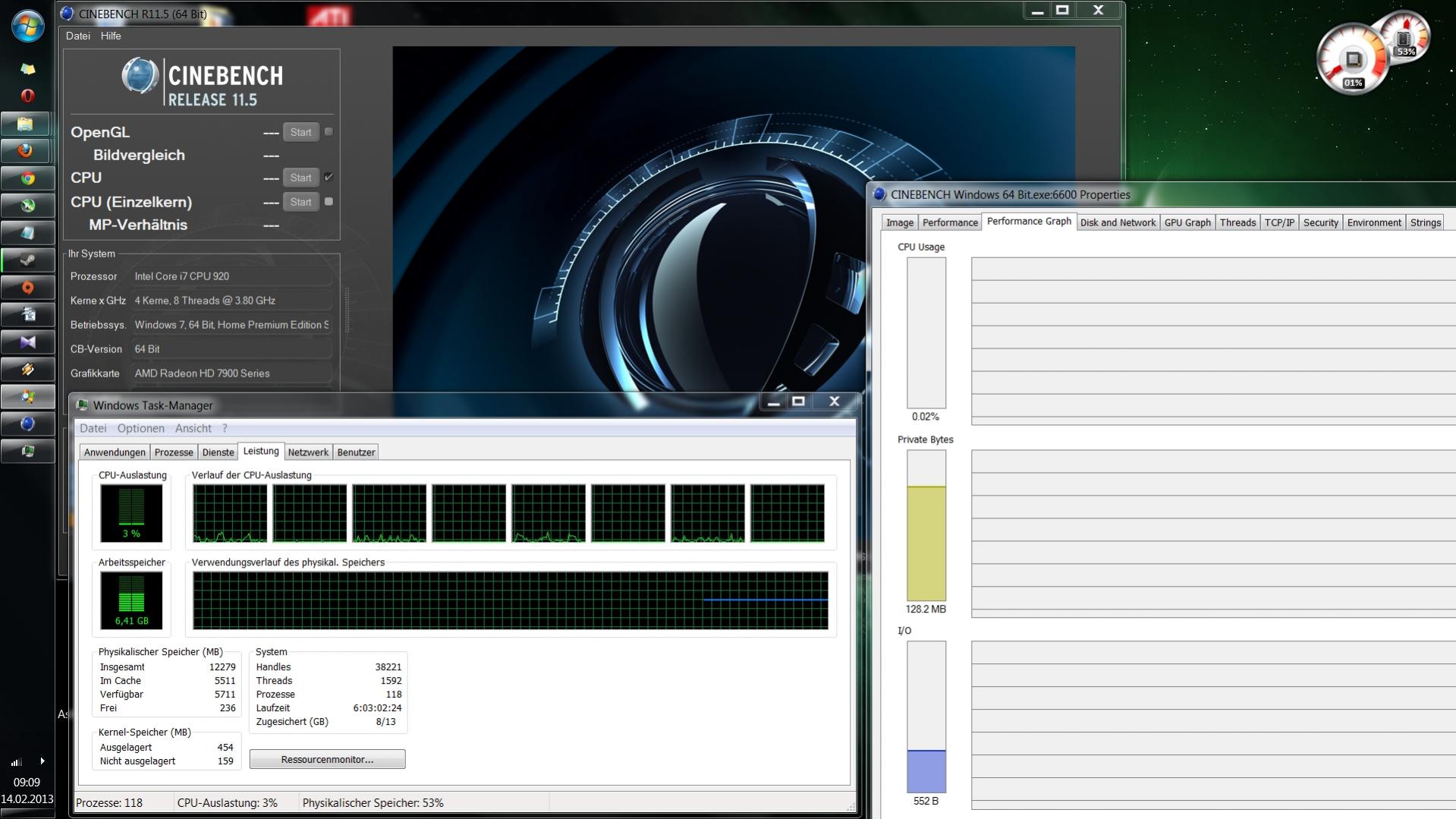The width and height of the screenshot is (1456, 819).
Task: Show hidden tray icons arrow
Action: pos(42,761)
